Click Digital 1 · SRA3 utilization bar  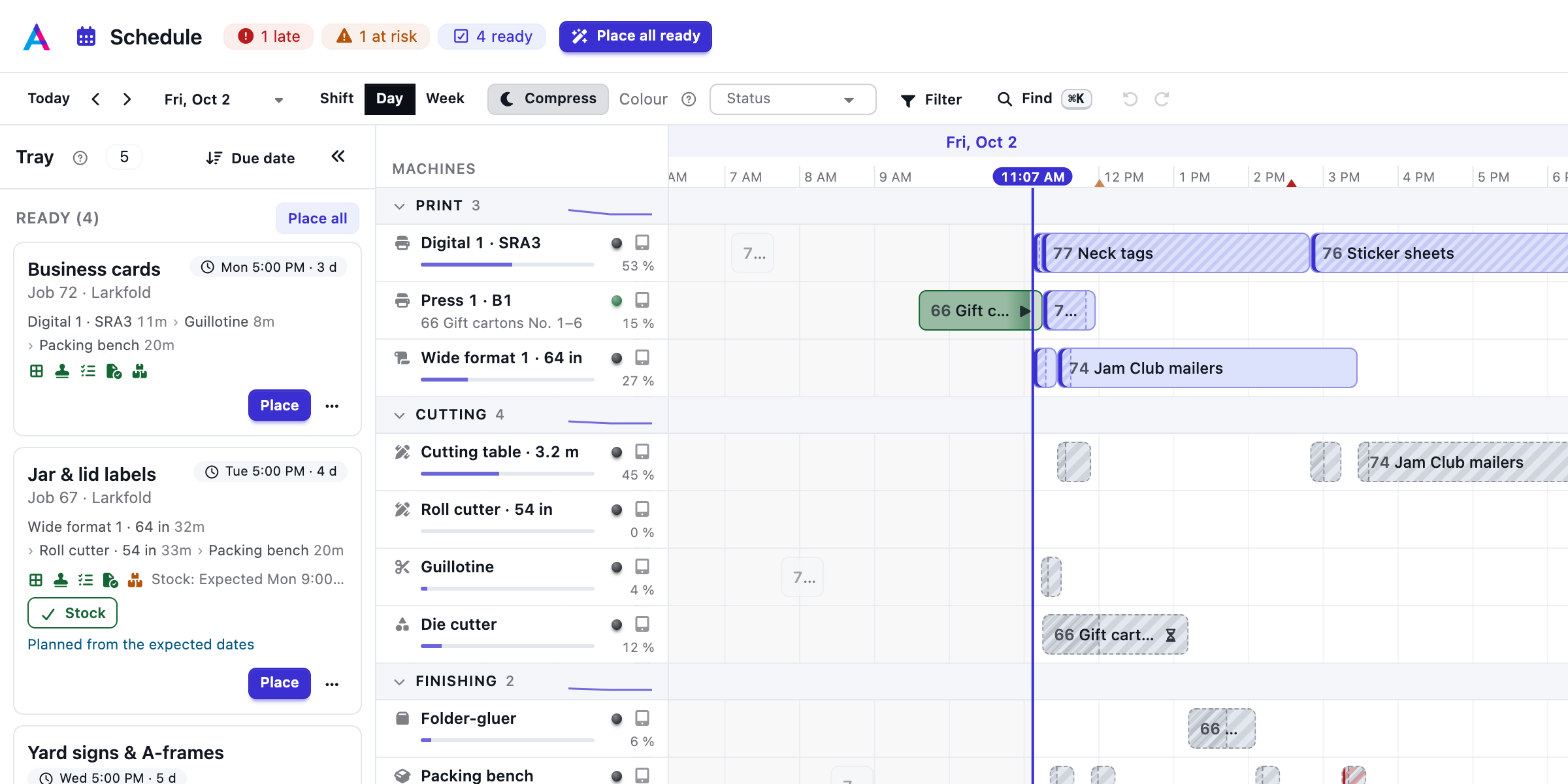click(508, 265)
